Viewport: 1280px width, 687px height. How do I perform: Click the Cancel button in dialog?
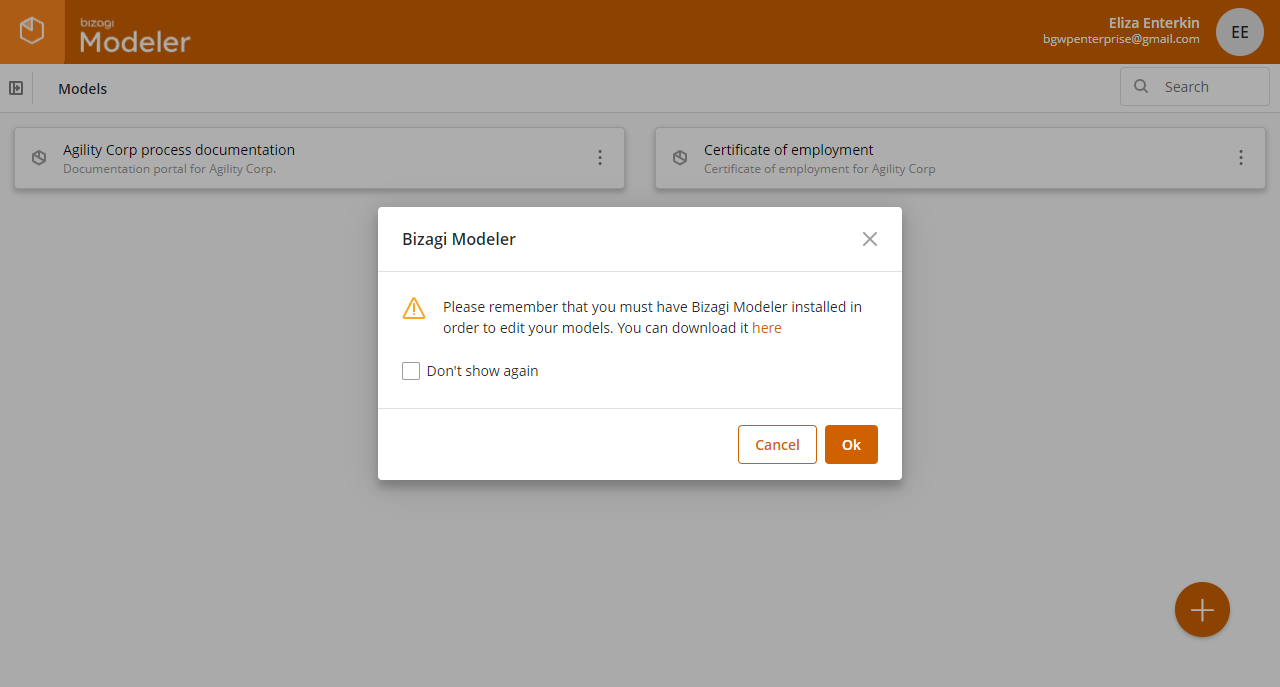(777, 445)
